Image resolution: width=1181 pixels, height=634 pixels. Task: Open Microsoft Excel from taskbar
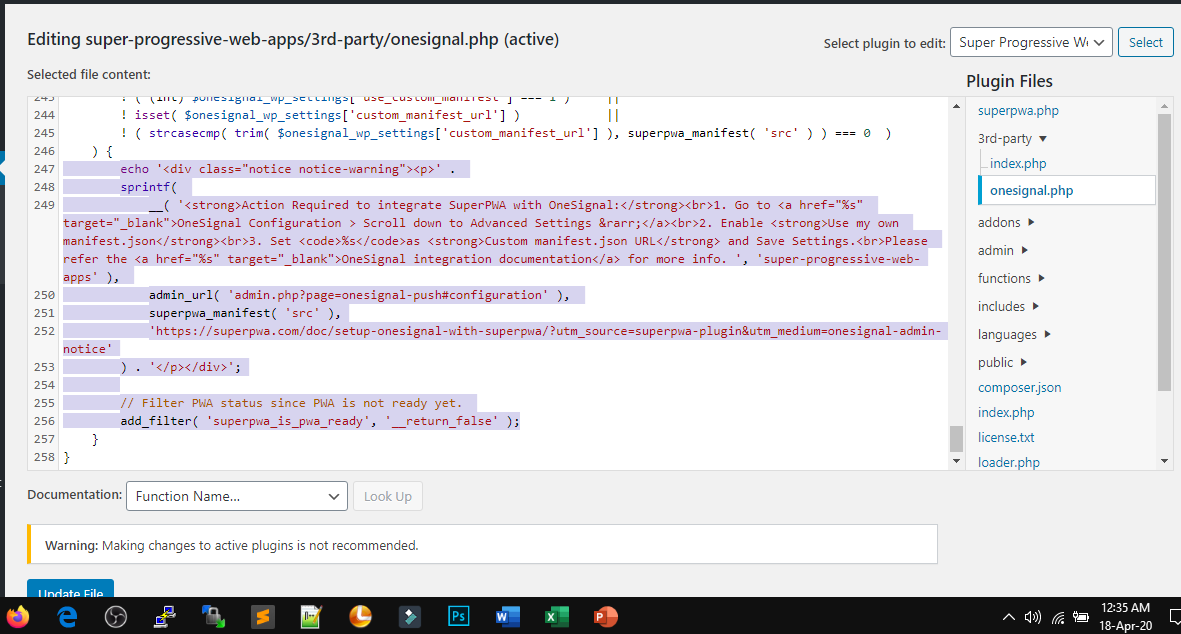point(556,617)
